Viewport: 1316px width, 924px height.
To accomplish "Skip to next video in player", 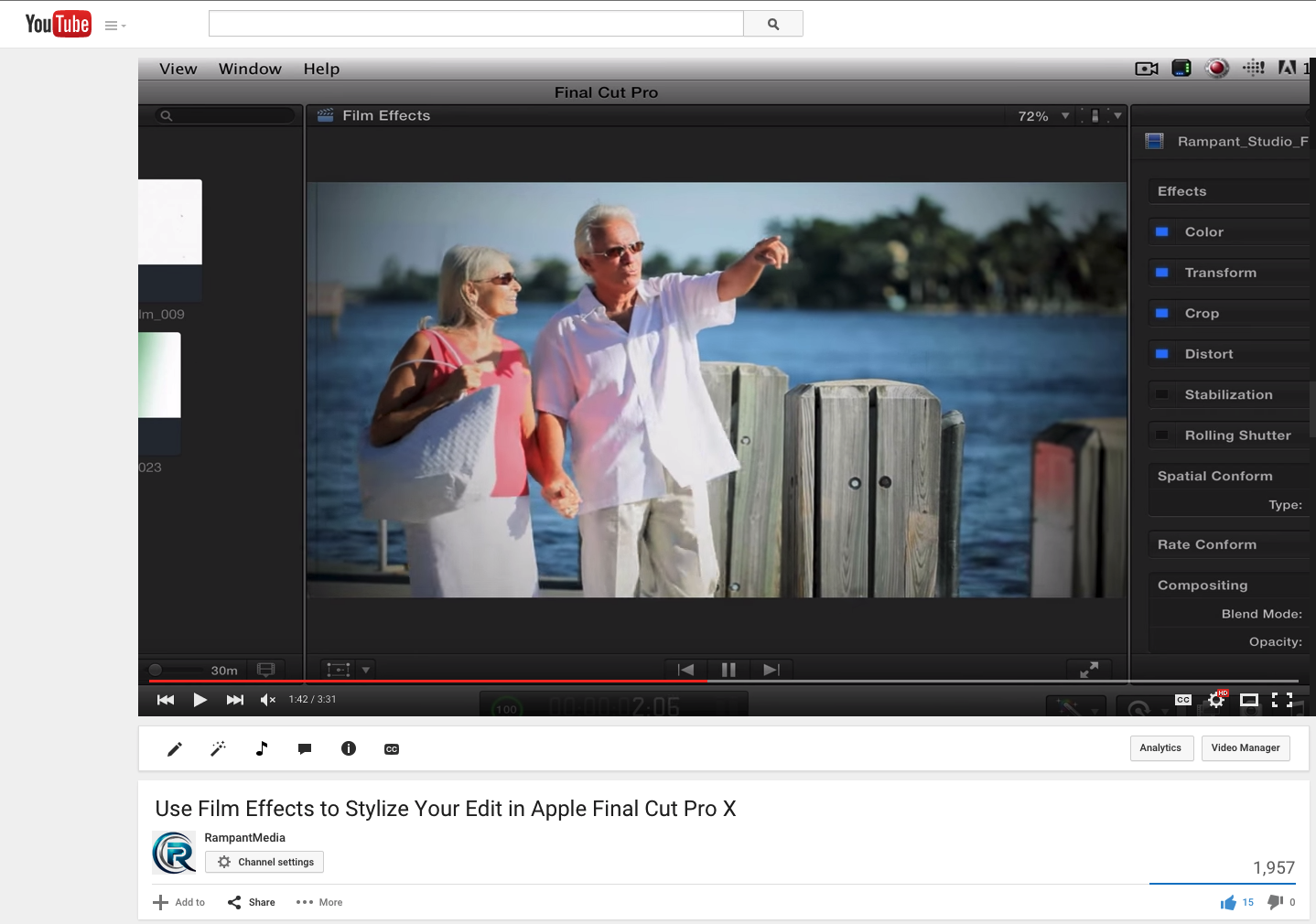I will click(235, 700).
